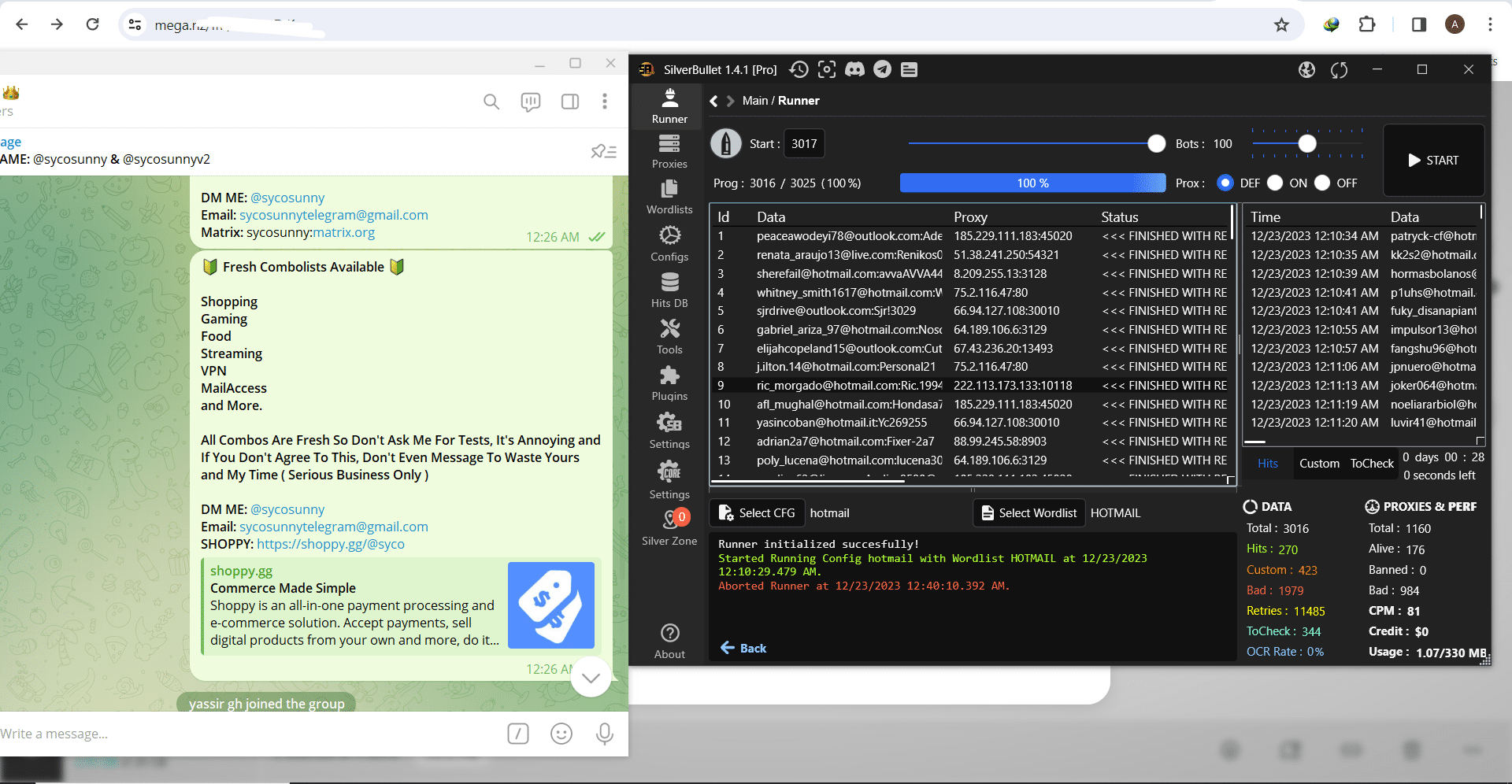Switch to the ToCheck tab
Screen dimensions: 1512x784
1372,464
